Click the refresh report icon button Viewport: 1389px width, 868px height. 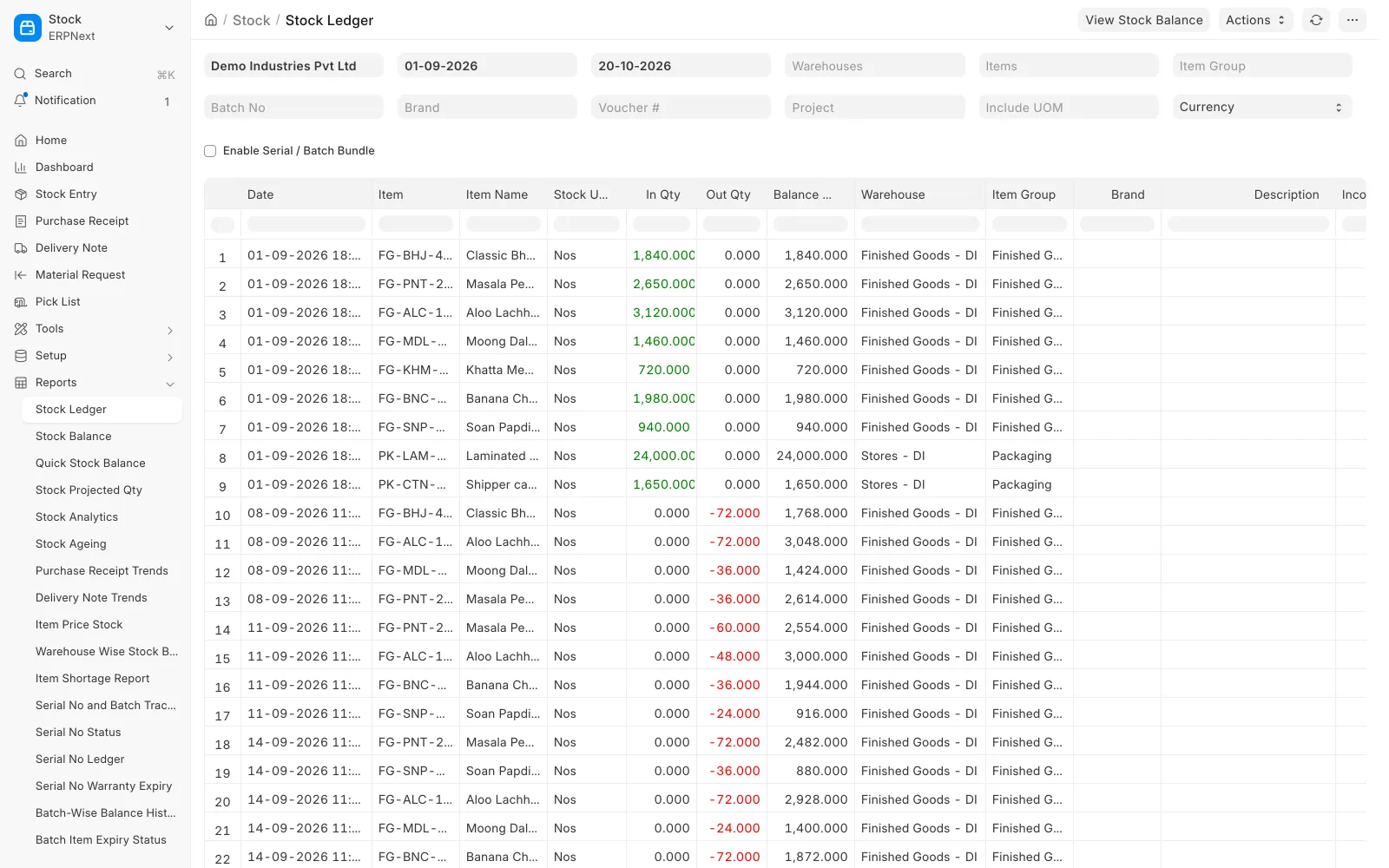[1316, 20]
